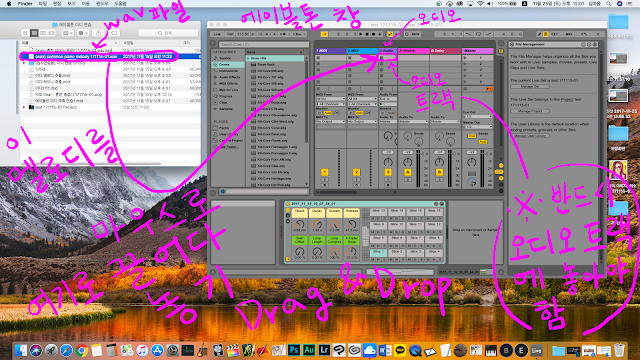This screenshot has width=640, height=360.
Task: Select the Sounds category in browser
Action: pyautogui.click(x=224, y=58)
